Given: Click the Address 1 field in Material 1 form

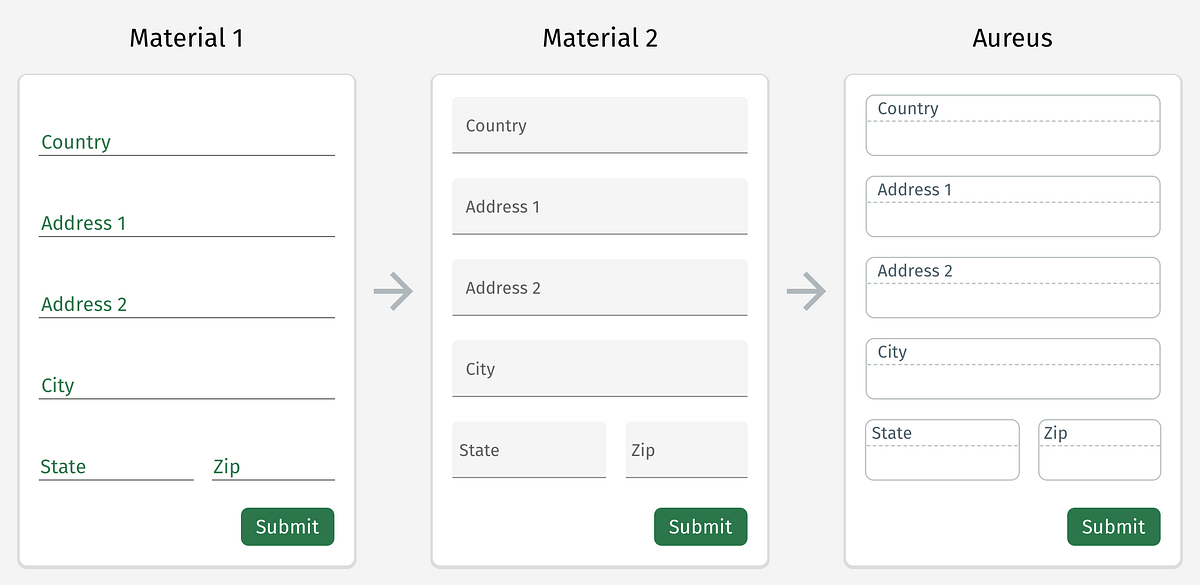Looking at the screenshot, I should (x=186, y=229).
